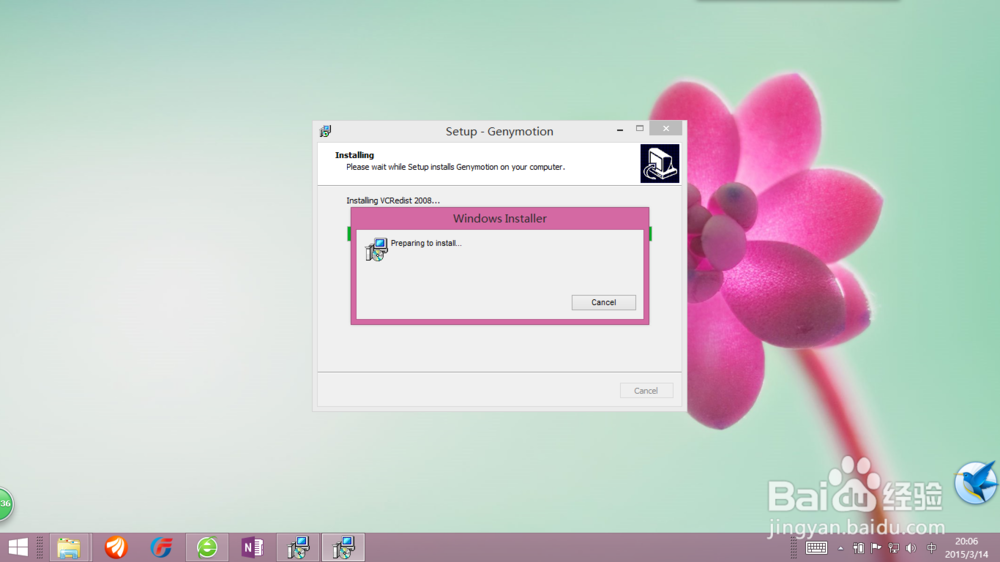Image resolution: width=1000 pixels, height=562 pixels.
Task: Click the computer setup image in Installing header
Action: pos(659,163)
